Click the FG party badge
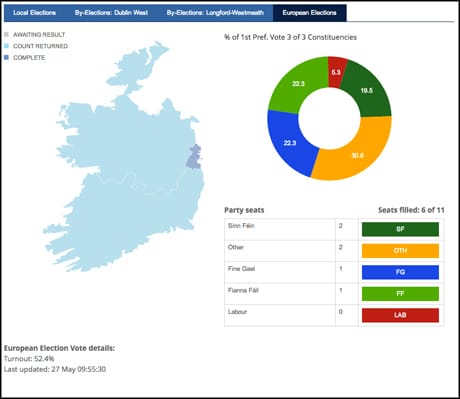This screenshot has height=399, width=460. 400,272
